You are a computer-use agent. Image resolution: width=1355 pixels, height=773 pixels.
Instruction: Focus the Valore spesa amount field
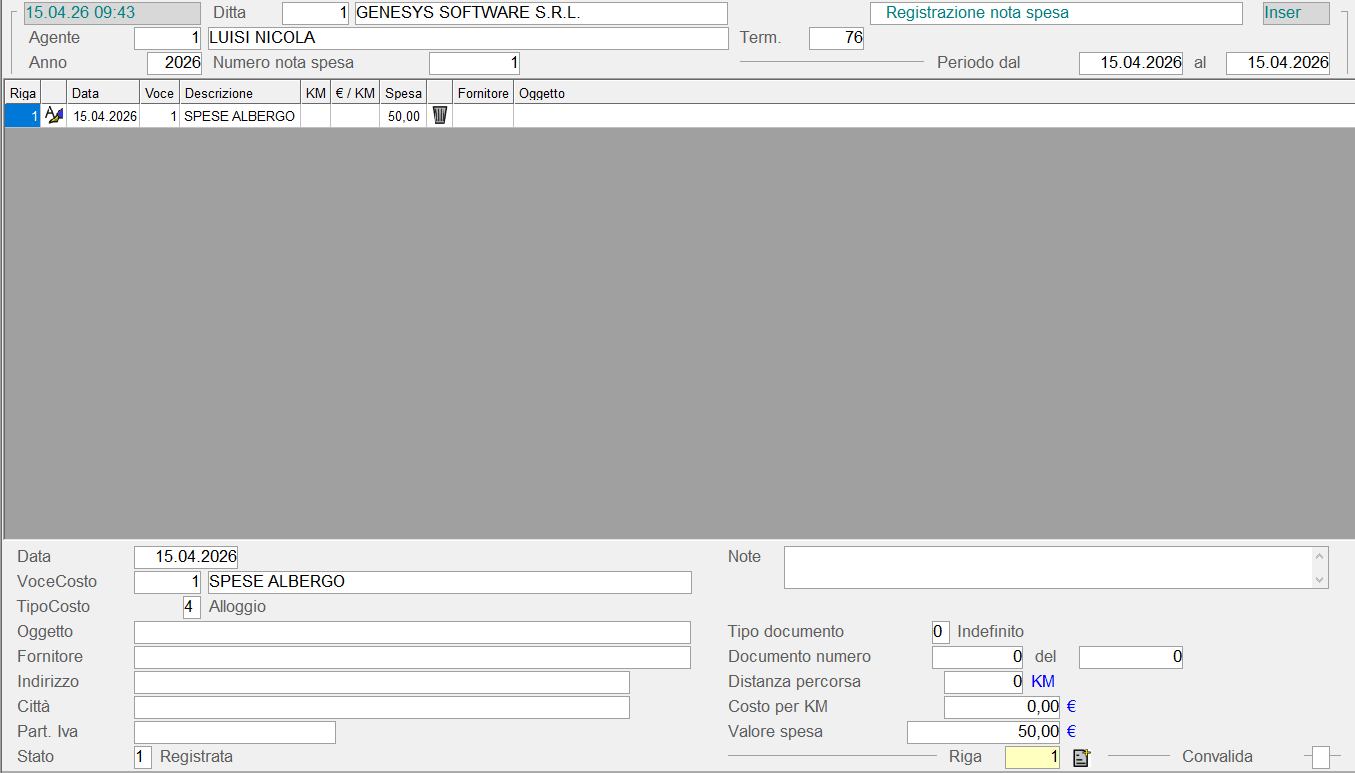(x=983, y=732)
